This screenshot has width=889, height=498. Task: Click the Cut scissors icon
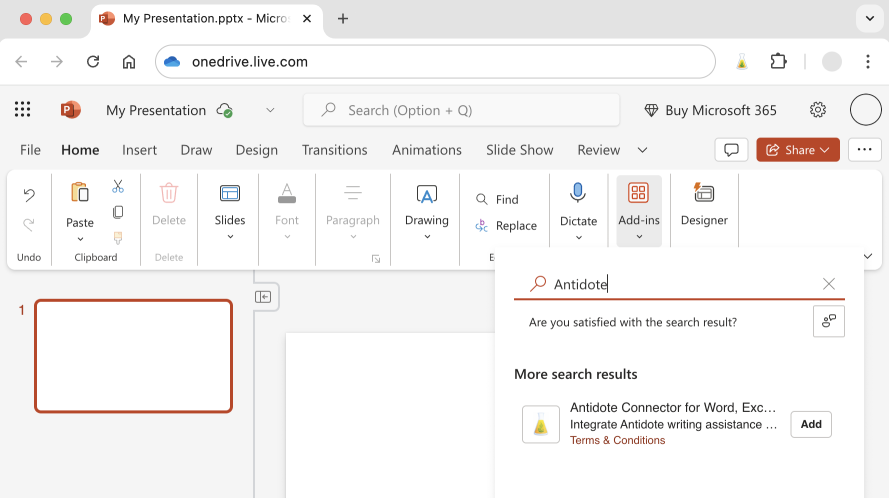118,187
